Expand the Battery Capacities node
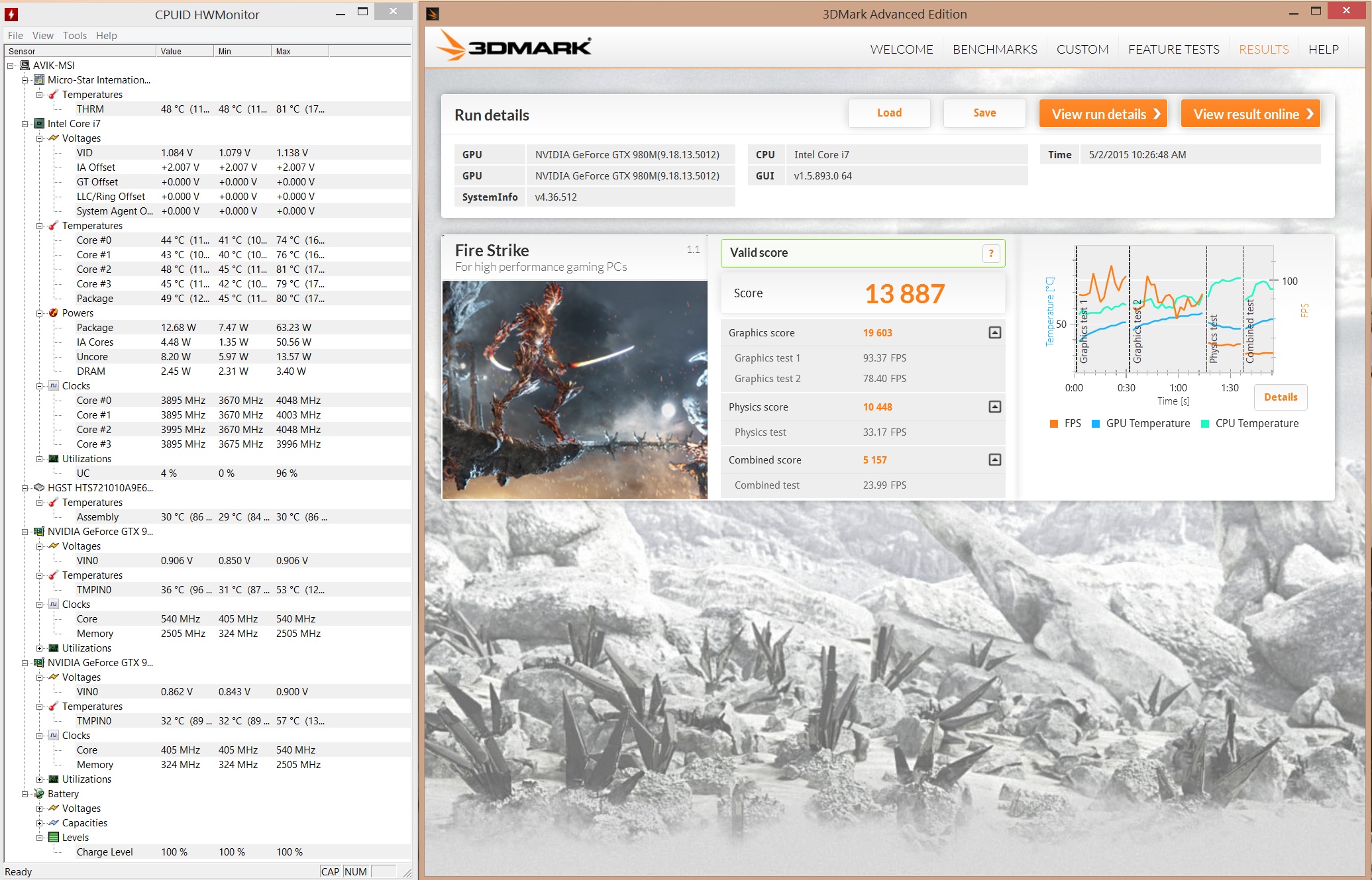 click(40, 822)
